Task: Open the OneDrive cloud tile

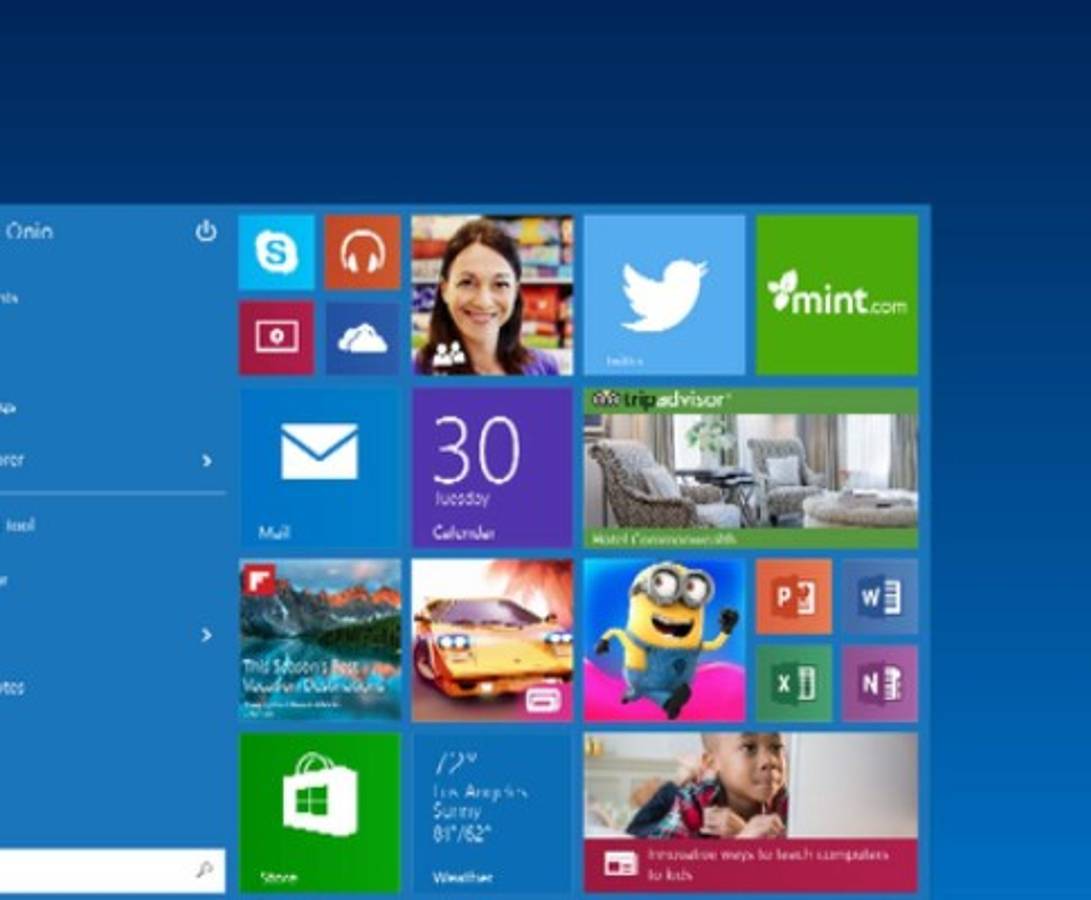Action: 362,338
